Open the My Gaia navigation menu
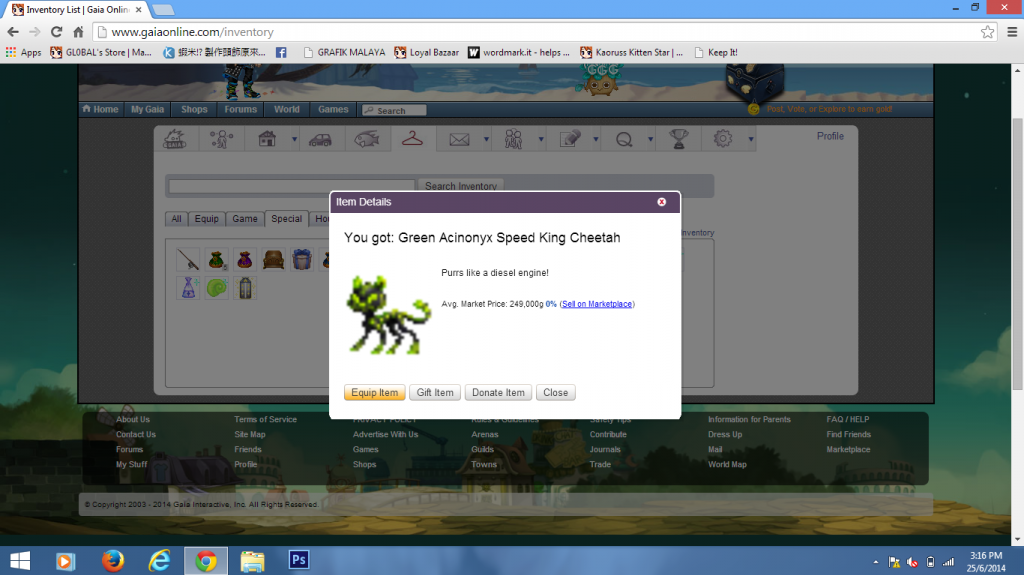Image resolution: width=1024 pixels, height=575 pixels. (x=148, y=109)
